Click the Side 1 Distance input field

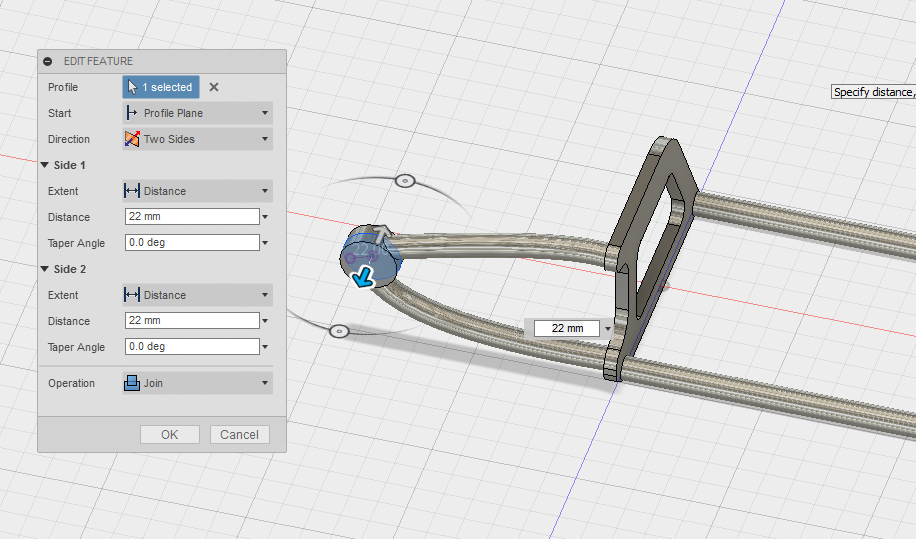coord(192,217)
